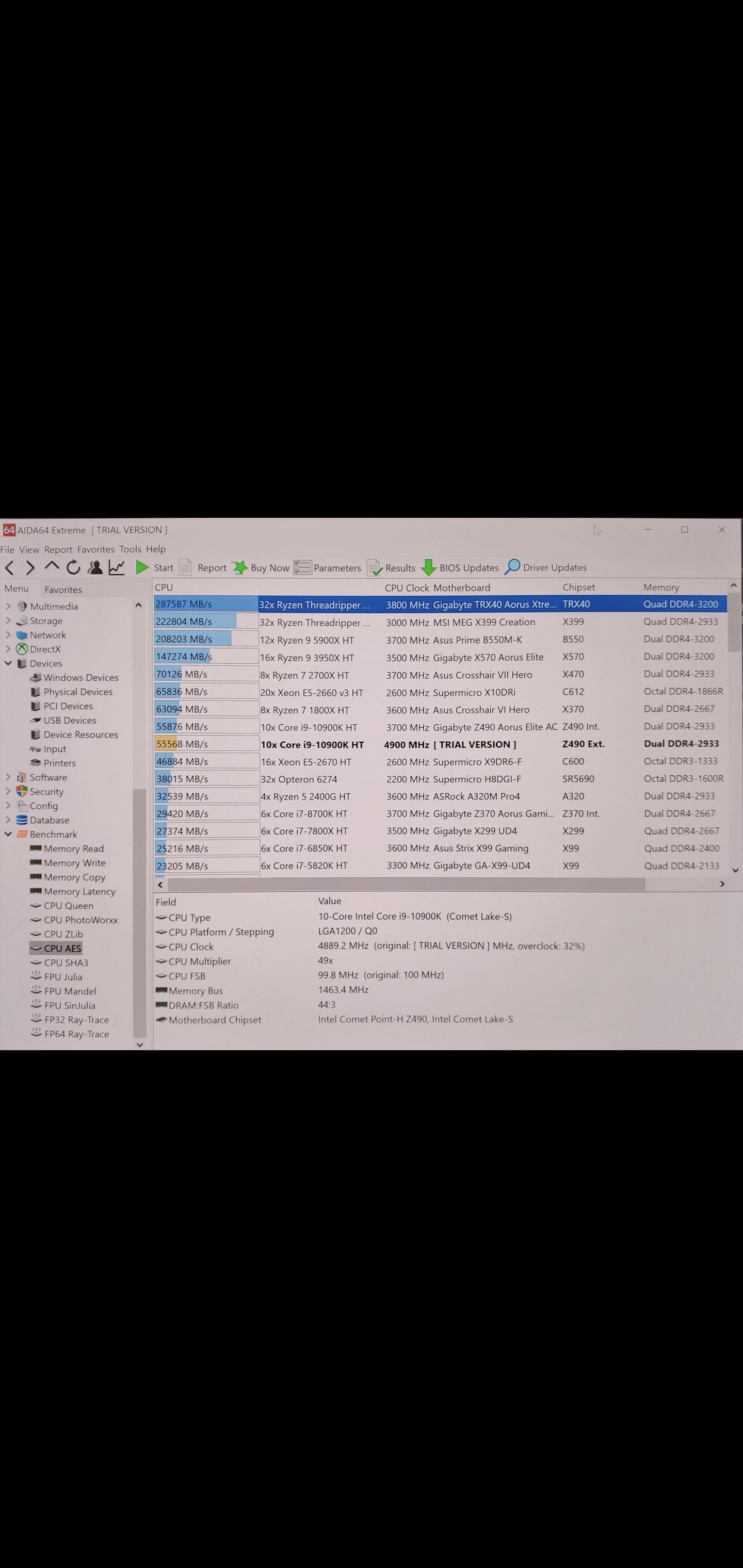743x1568 pixels.
Task: Click Driver Updates magnifier icon
Action: point(513,567)
